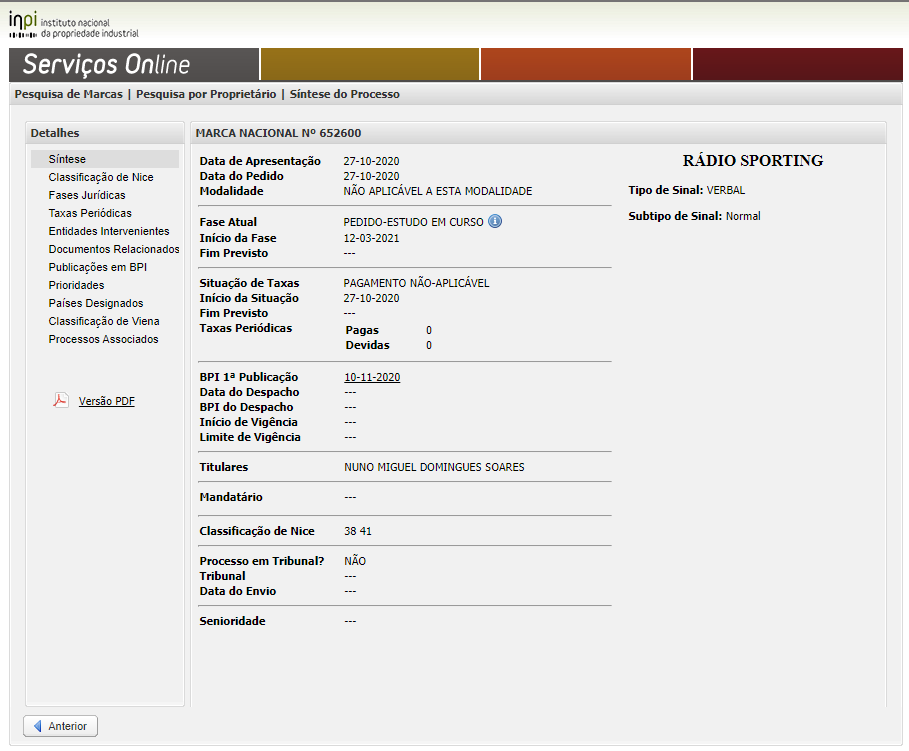Viewport: 909px width, 751px height.
Task: Click the Processo em Tribunal NÃO value
Action: tap(355, 561)
